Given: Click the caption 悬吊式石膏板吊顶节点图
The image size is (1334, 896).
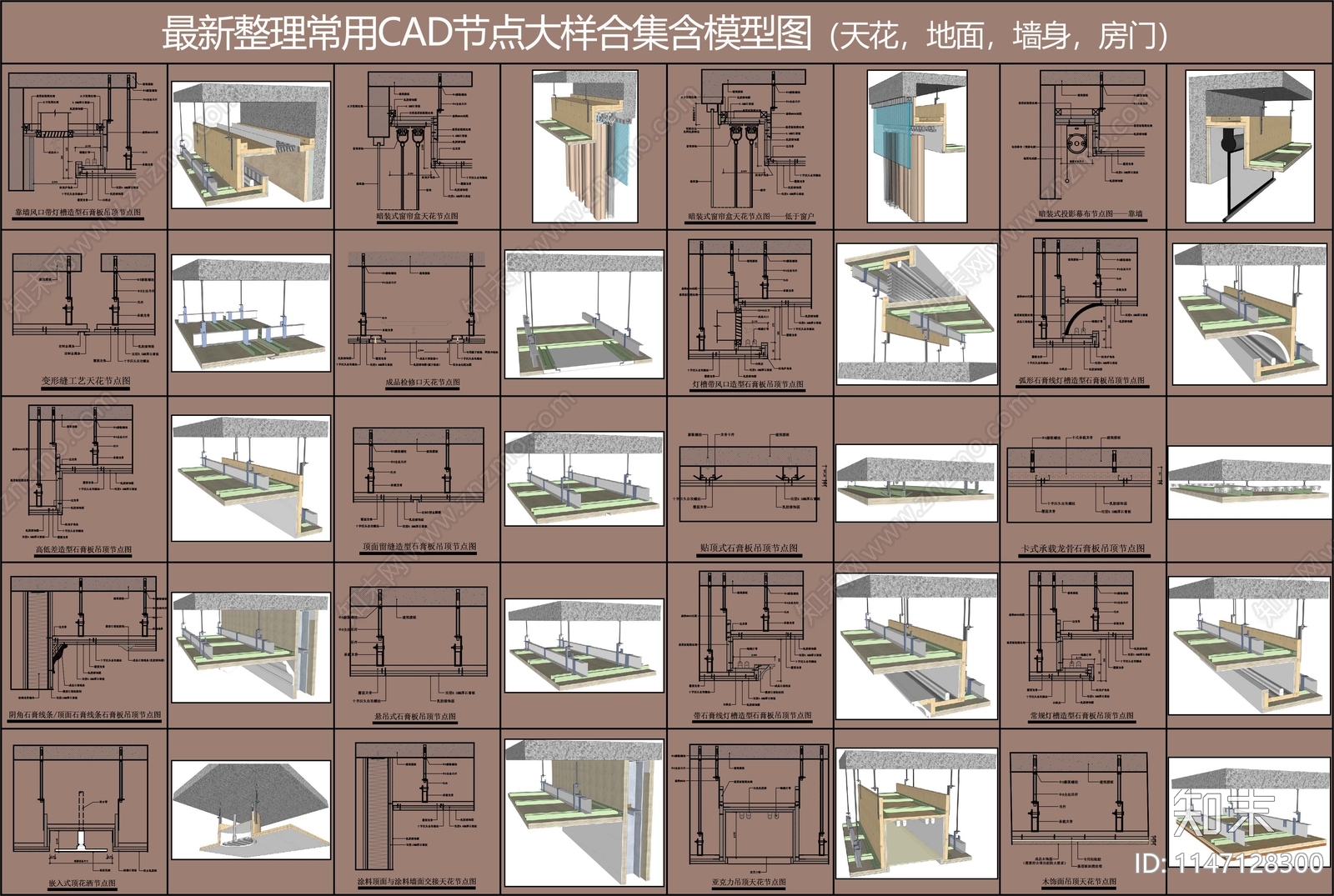Looking at the screenshot, I should coord(415,717).
